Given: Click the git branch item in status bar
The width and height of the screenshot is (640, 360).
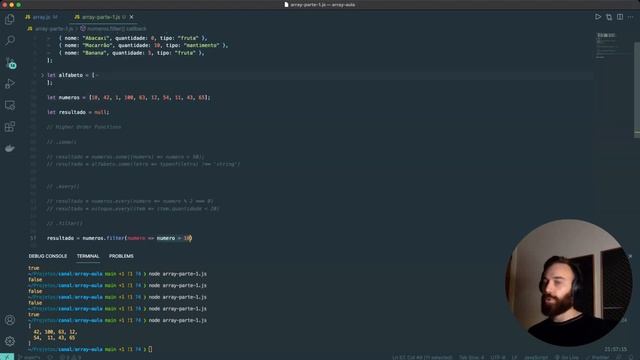Looking at the screenshot, I should [29, 357].
